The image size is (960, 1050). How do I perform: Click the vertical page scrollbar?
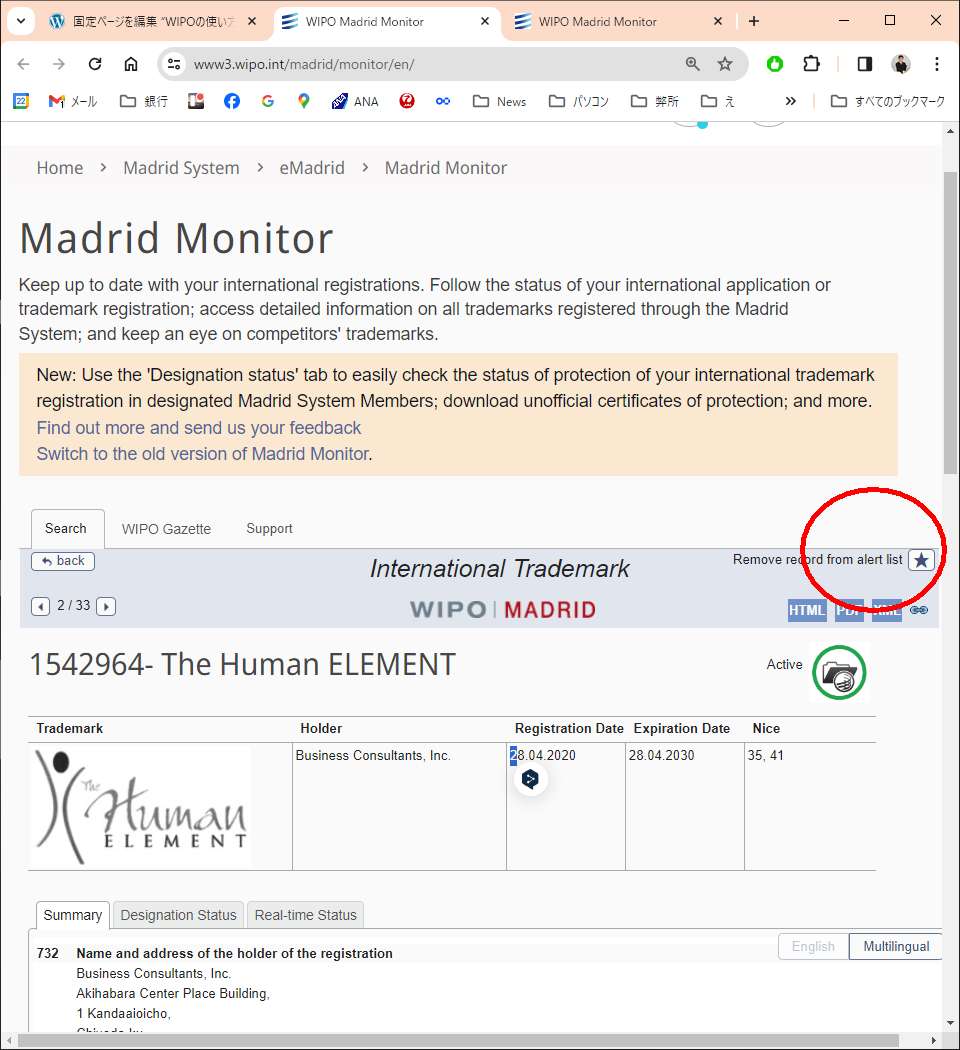click(950, 321)
